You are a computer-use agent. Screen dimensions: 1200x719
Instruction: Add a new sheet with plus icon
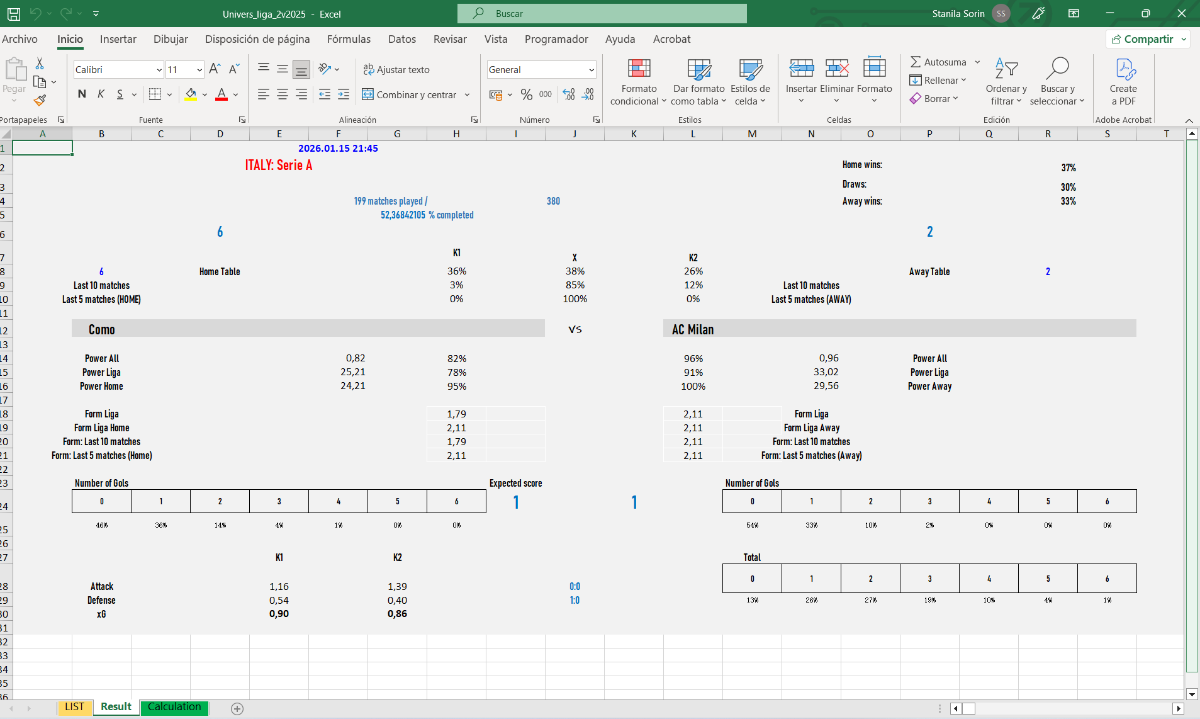pos(237,708)
